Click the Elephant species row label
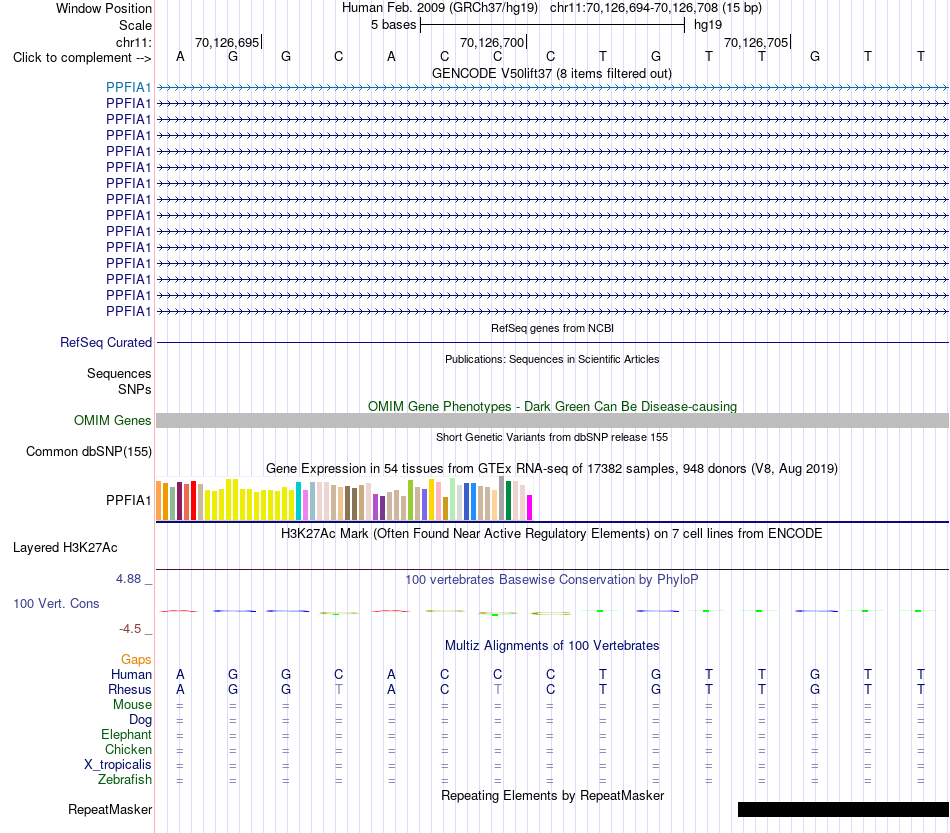 point(126,735)
